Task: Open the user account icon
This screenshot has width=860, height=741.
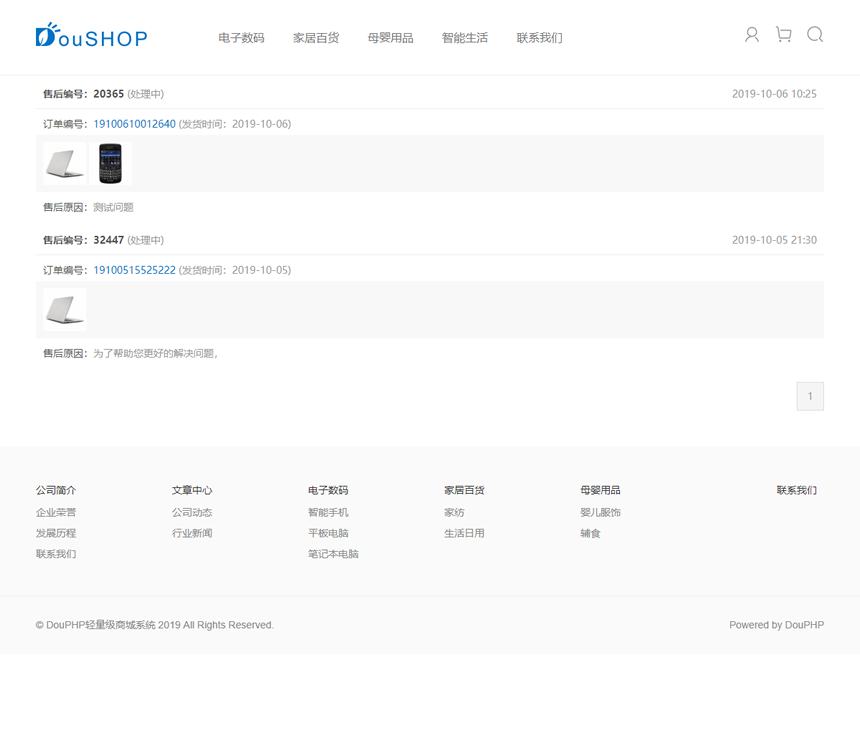Action: (x=752, y=35)
